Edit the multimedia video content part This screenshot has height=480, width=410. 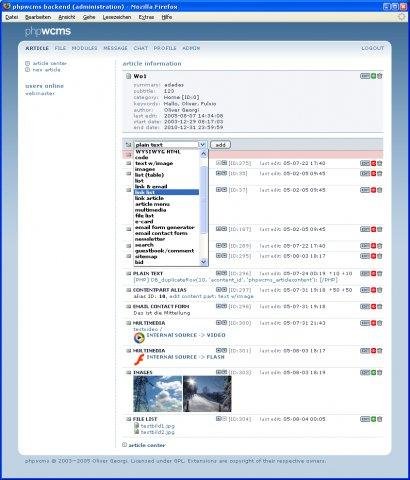pos(365,323)
